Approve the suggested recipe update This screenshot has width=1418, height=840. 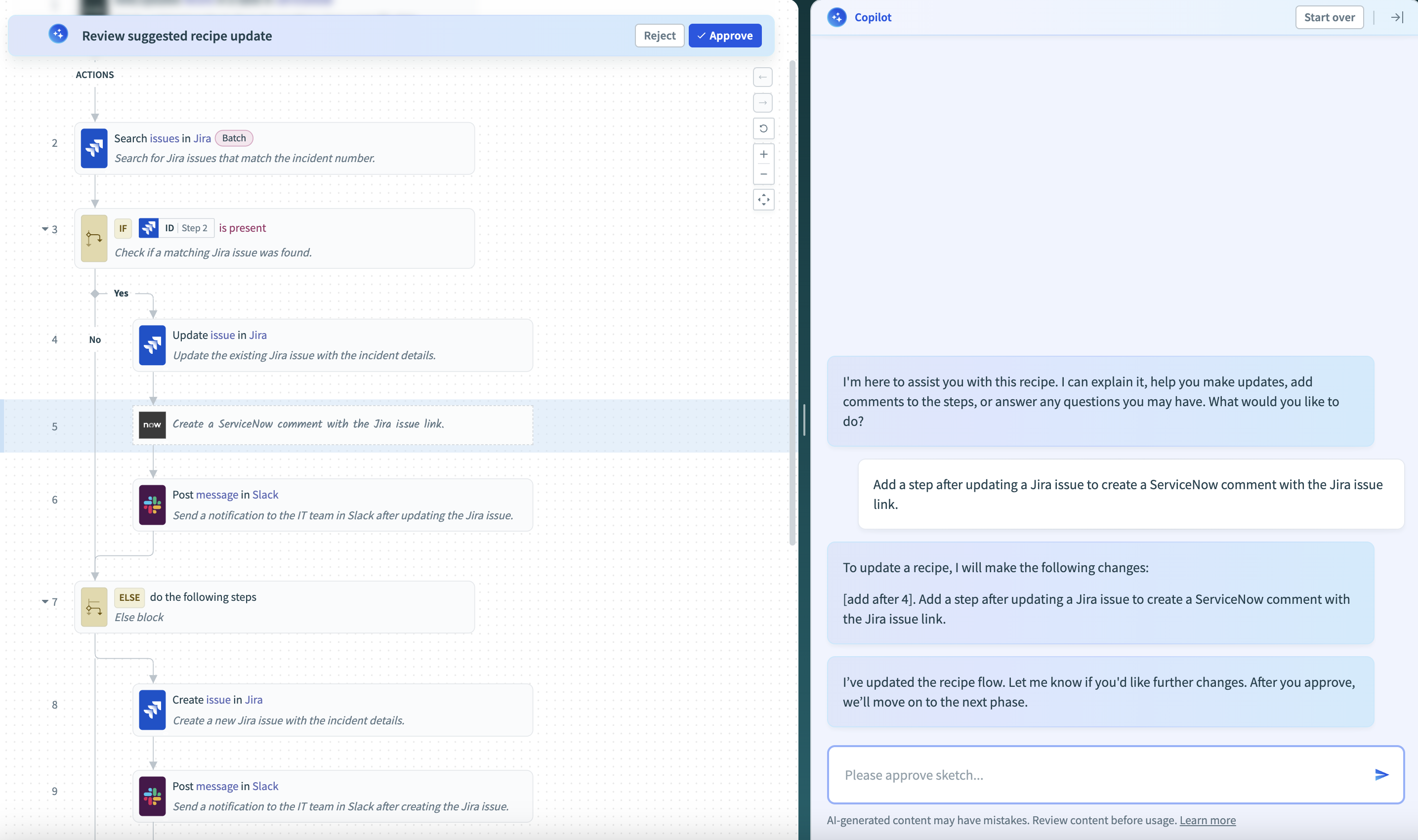724,36
